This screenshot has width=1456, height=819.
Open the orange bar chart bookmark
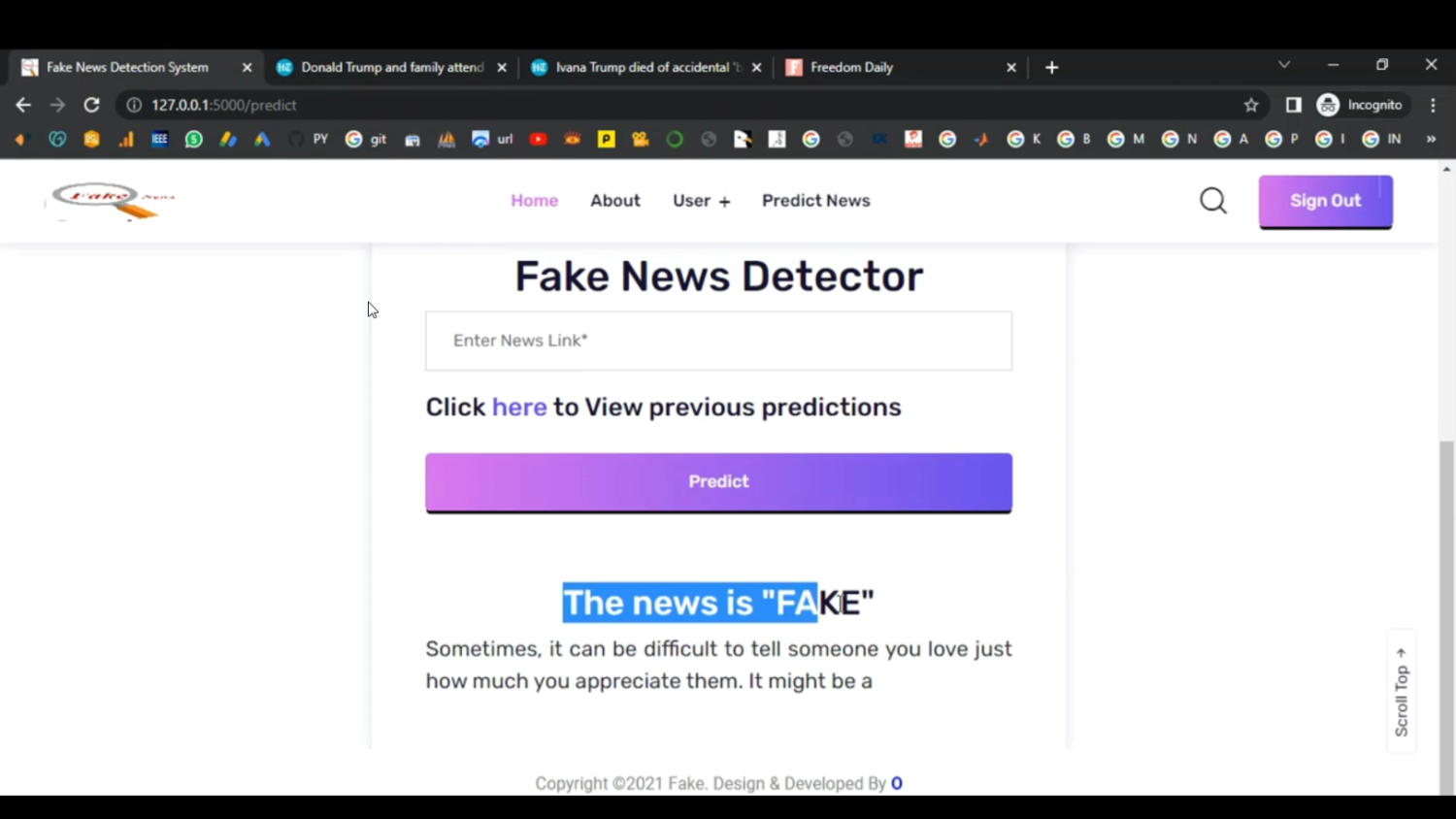(x=126, y=139)
